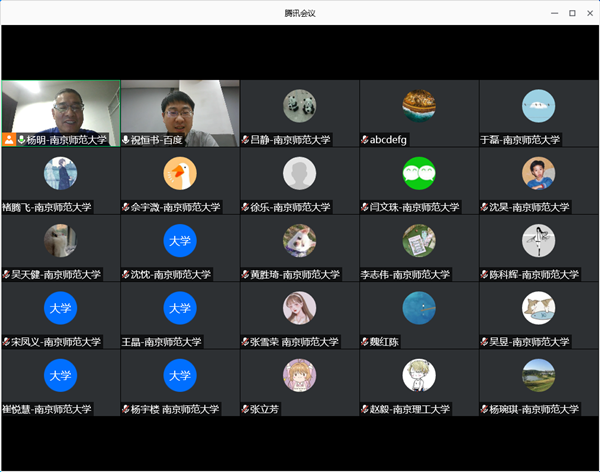Click the blue 大学 avatar of 崔悦慧
This screenshot has height=472, width=600.
click(60, 376)
